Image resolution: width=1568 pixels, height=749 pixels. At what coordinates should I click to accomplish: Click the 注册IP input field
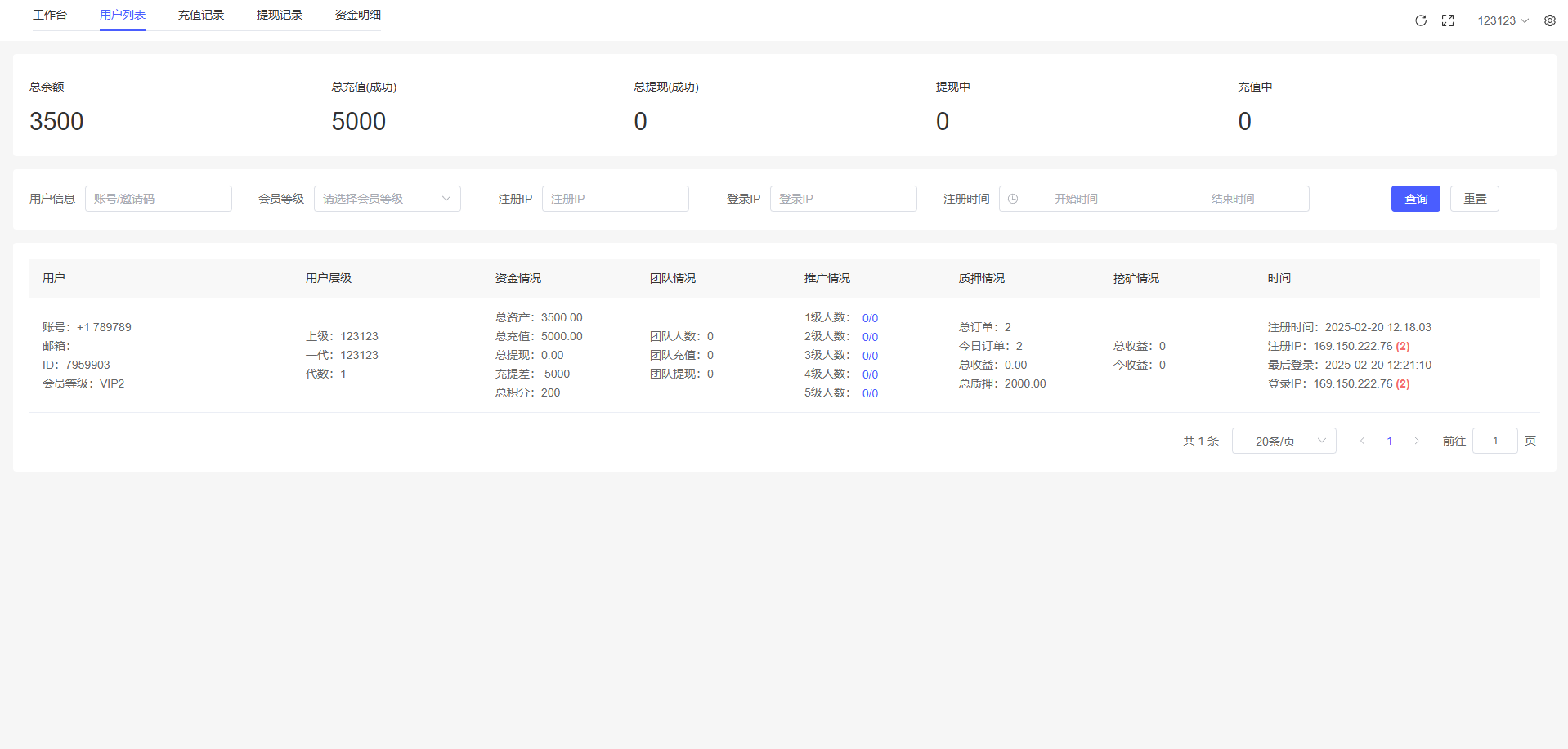pos(615,199)
